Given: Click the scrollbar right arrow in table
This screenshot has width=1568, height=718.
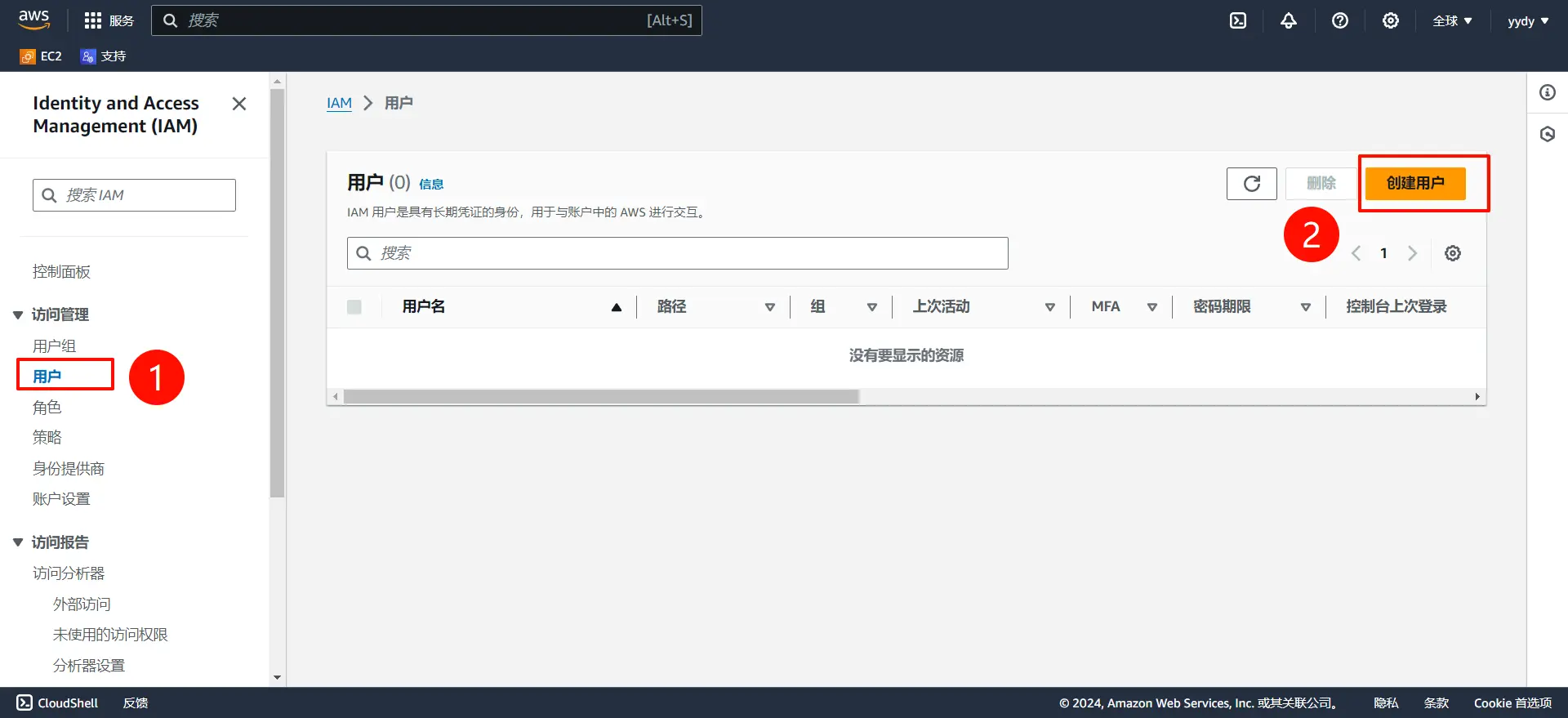Looking at the screenshot, I should (1477, 397).
